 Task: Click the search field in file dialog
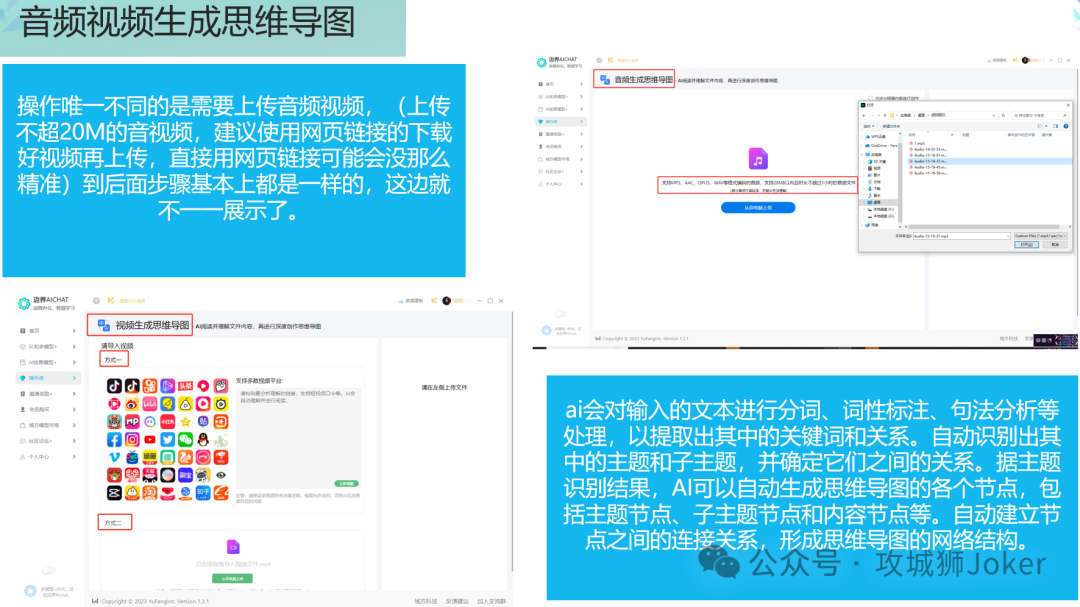point(1040,115)
